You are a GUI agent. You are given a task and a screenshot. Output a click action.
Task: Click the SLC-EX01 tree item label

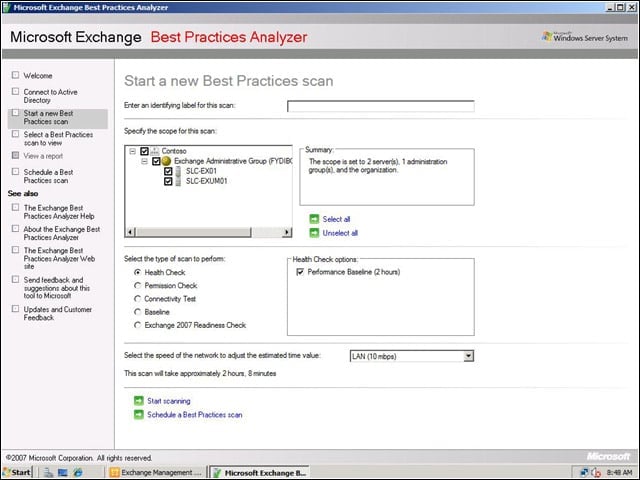[x=201, y=171]
